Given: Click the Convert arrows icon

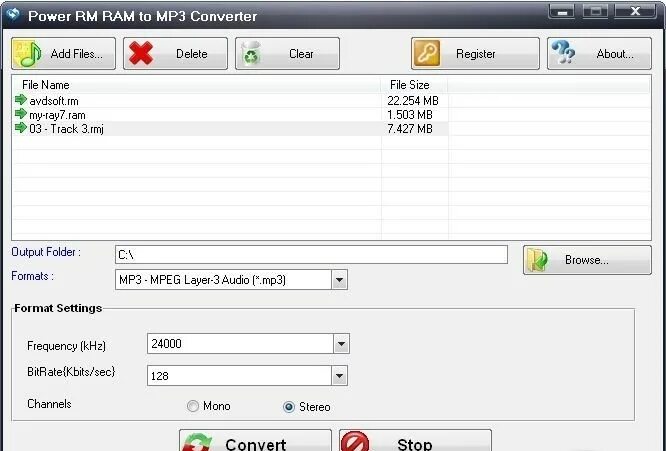Looking at the screenshot, I should [197, 442].
